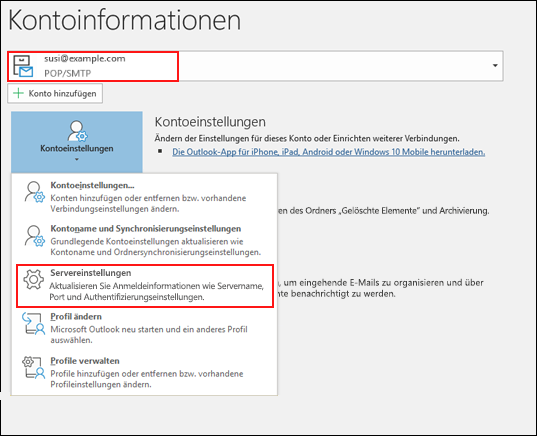The width and height of the screenshot is (537, 436).
Task: Click the Kontoinformationen page heading
Action: (125, 20)
